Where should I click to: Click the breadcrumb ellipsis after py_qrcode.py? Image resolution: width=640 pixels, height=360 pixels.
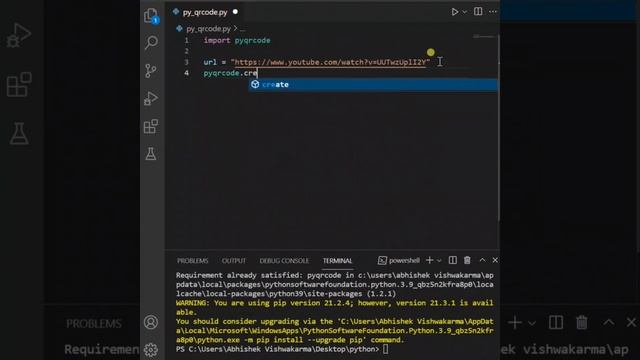(243, 29)
